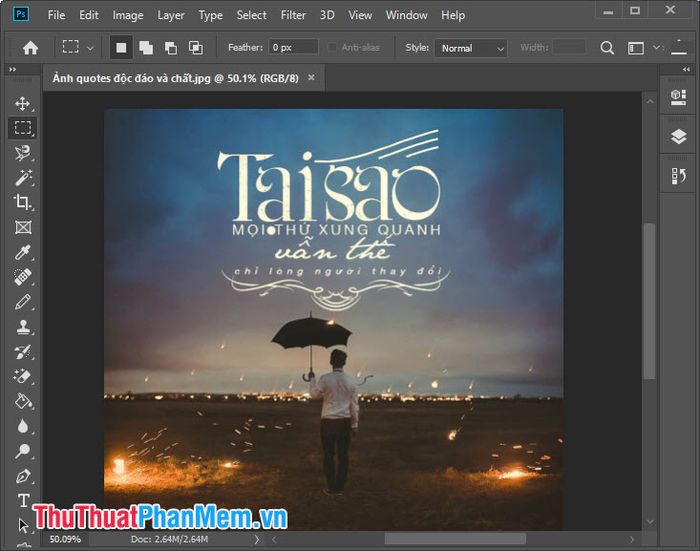Select the Horizontal Type tool
The width and height of the screenshot is (700, 551).
[x=23, y=500]
